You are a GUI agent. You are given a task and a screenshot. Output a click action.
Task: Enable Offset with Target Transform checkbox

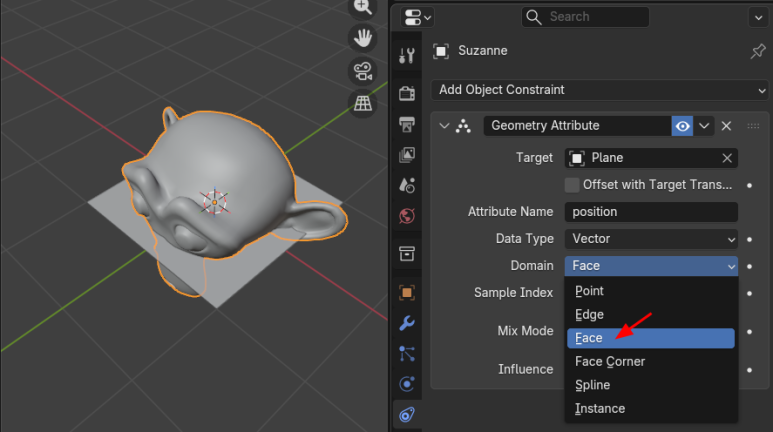click(572, 185)
